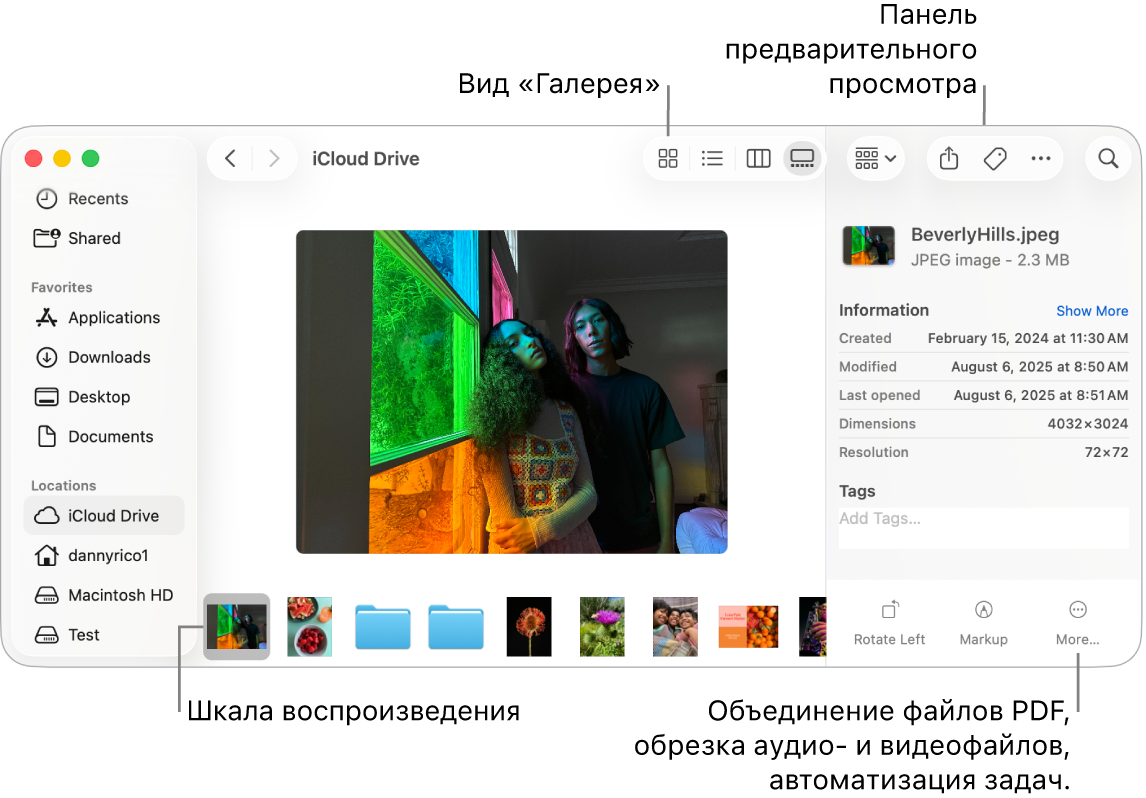The width and height of the screenshot is (1146, 798).
Task: Select the Test disk in sidebar
Action: click(104, 634)
